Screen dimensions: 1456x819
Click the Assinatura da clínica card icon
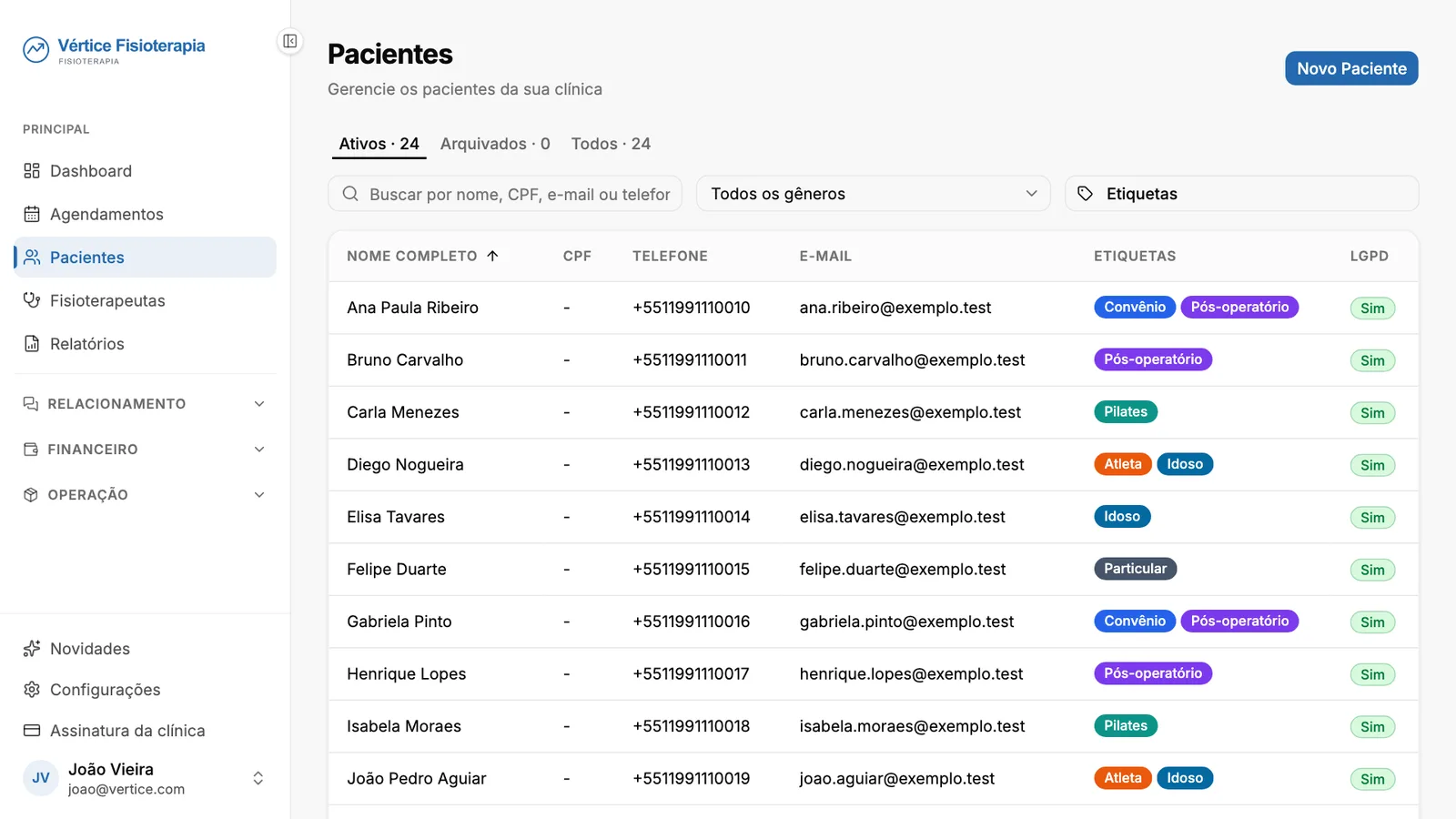32,731
